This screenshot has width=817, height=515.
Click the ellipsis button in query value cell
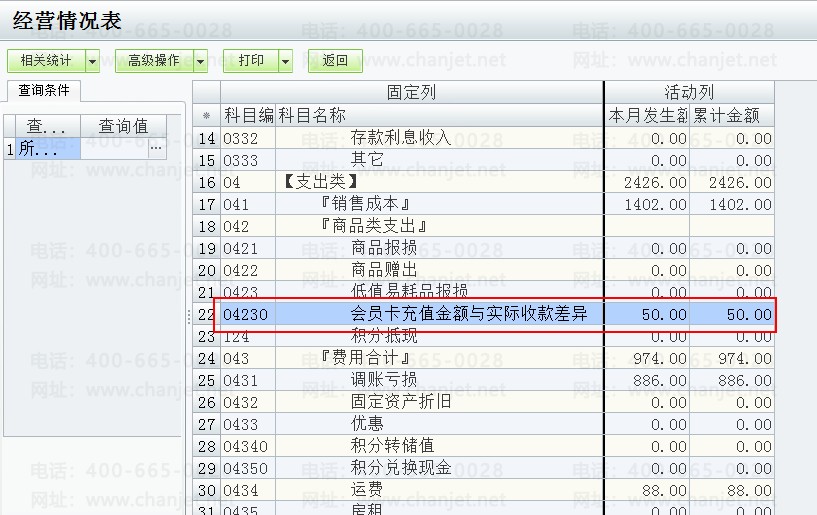tap(156, 149)
